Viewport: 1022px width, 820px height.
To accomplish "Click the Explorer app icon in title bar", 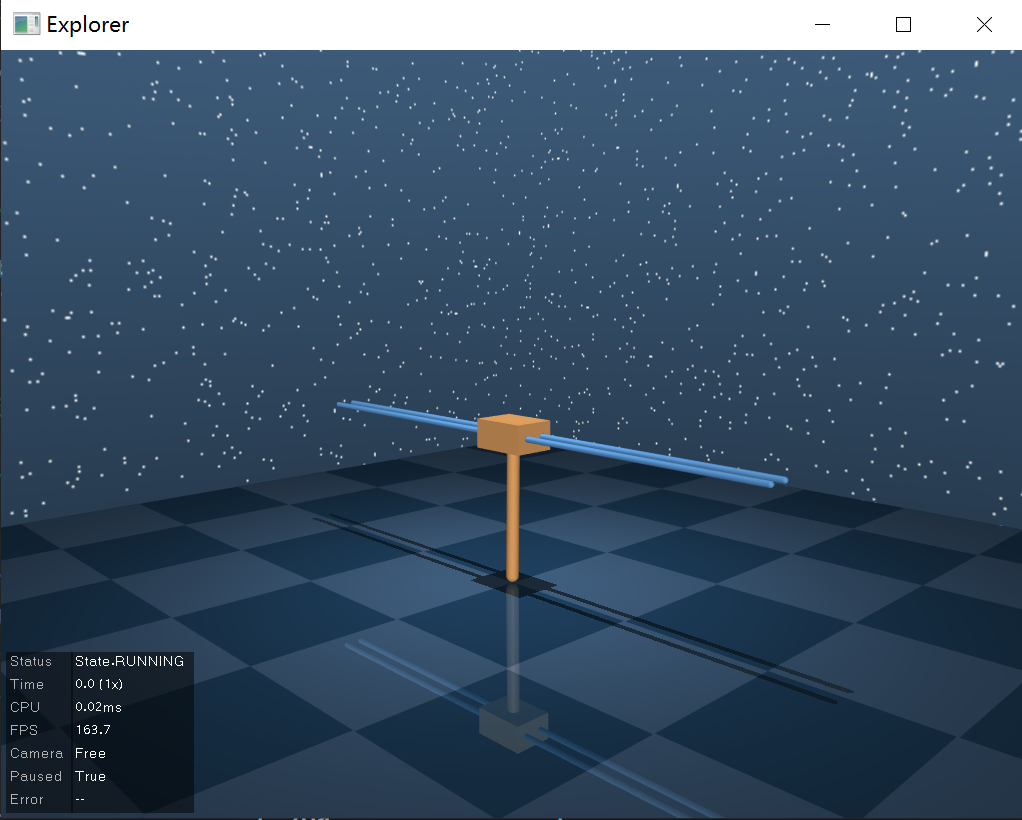I will point(26,24).
